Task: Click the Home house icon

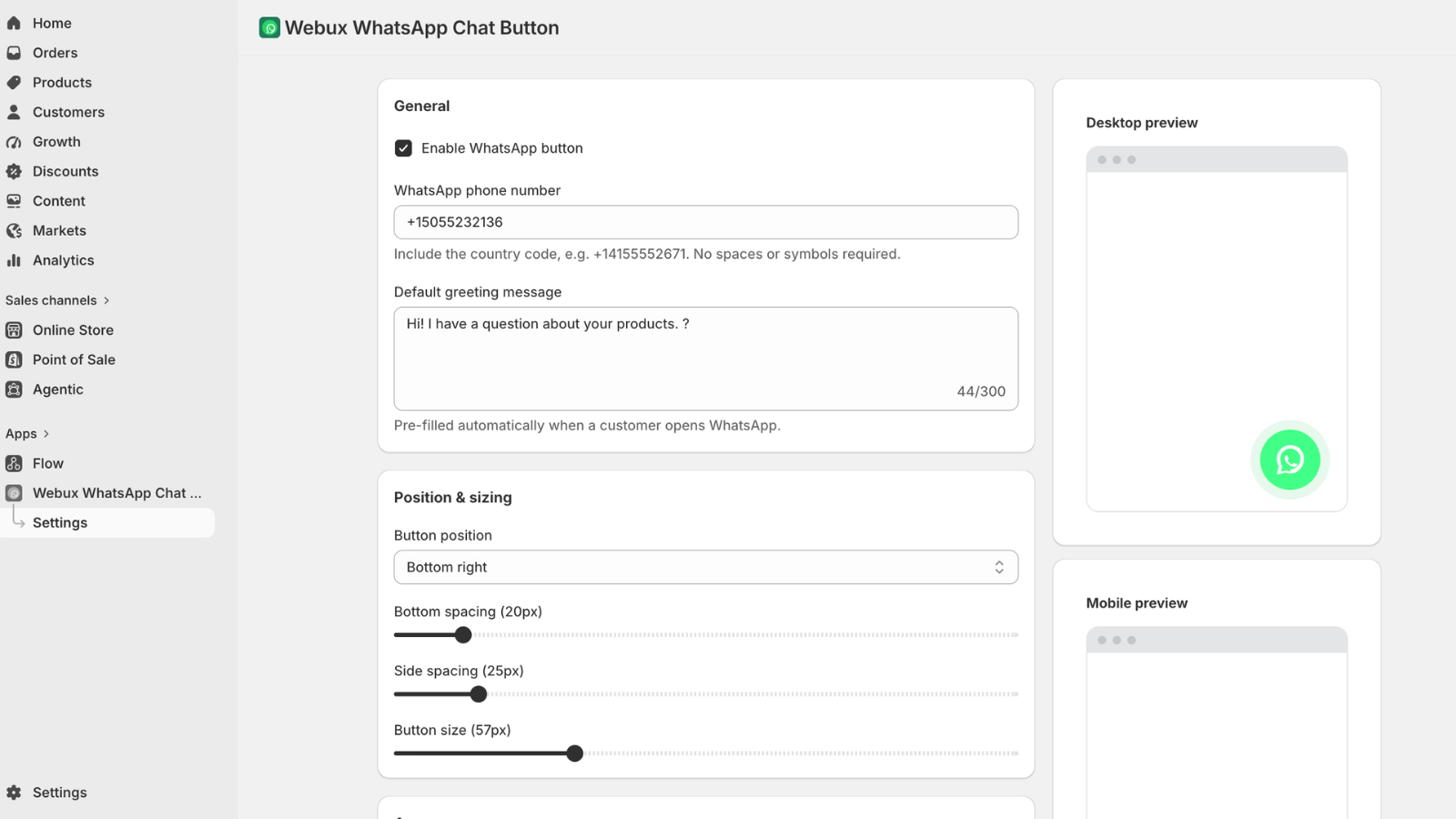Action: pos(14,24)
